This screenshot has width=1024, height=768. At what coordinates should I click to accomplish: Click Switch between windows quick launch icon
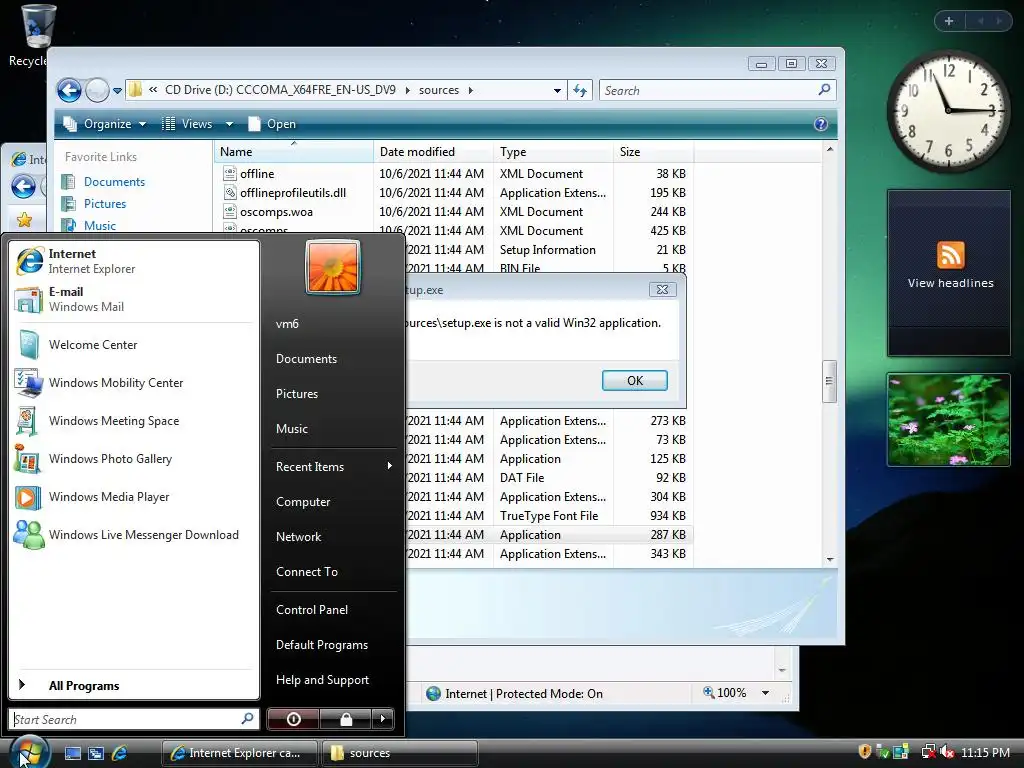[96, 753]
